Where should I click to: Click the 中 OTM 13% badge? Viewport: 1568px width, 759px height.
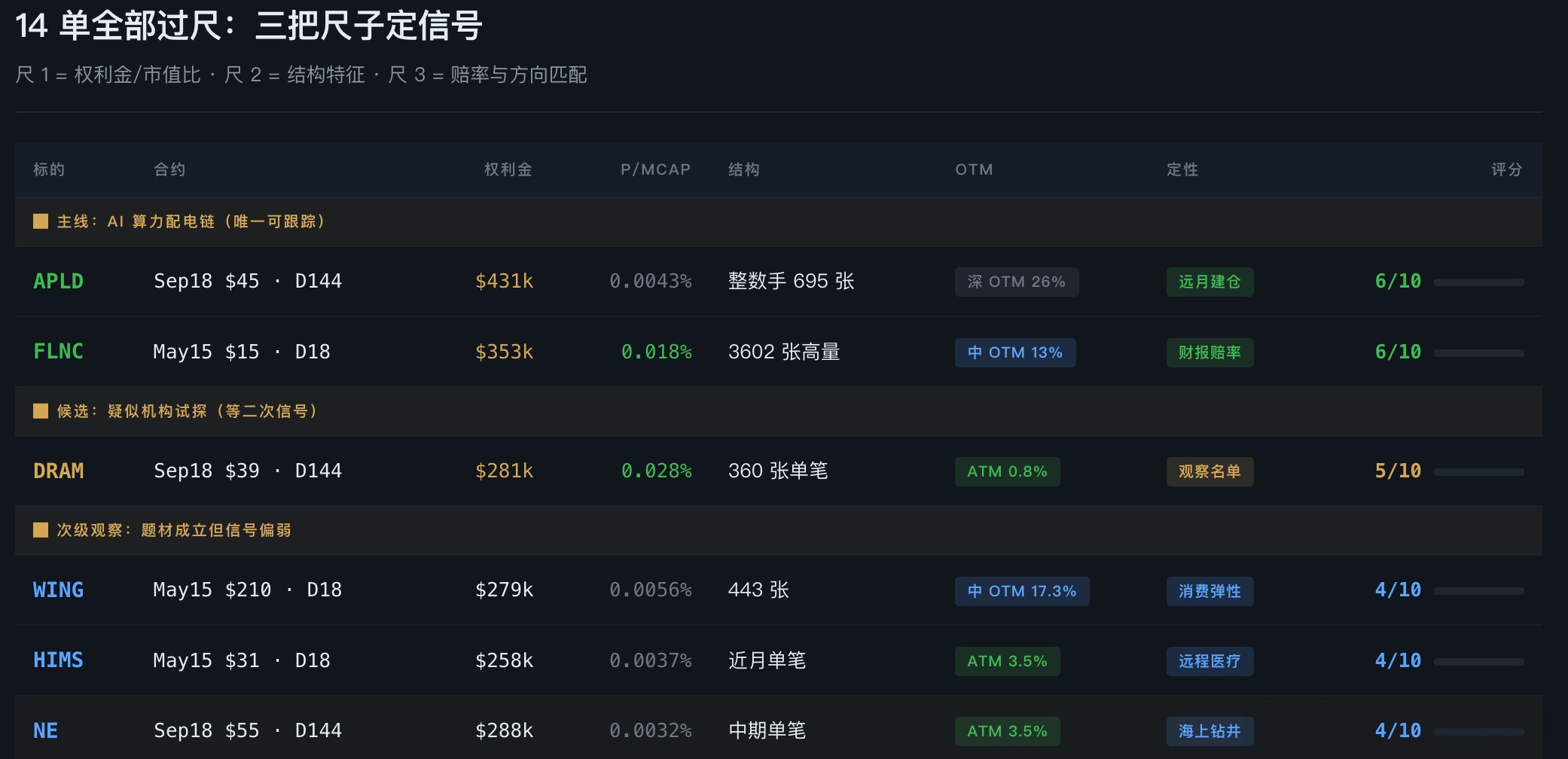click(1014, 352)
